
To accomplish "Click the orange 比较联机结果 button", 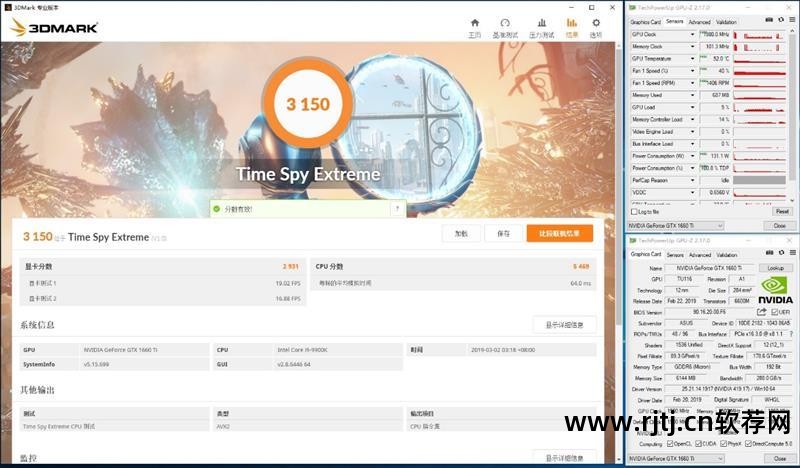I will [560, 233].
